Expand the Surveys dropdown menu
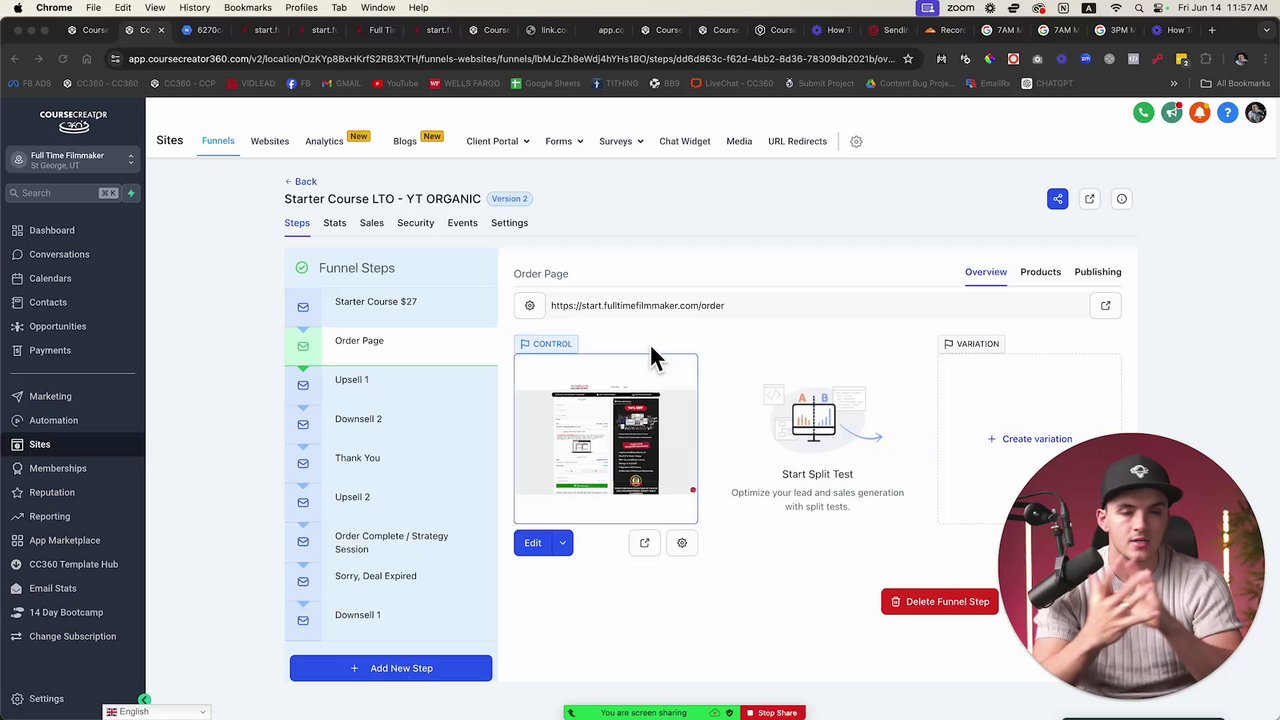Image resolution: width=1280 pixels, height=720 pixels. [621, 142]
